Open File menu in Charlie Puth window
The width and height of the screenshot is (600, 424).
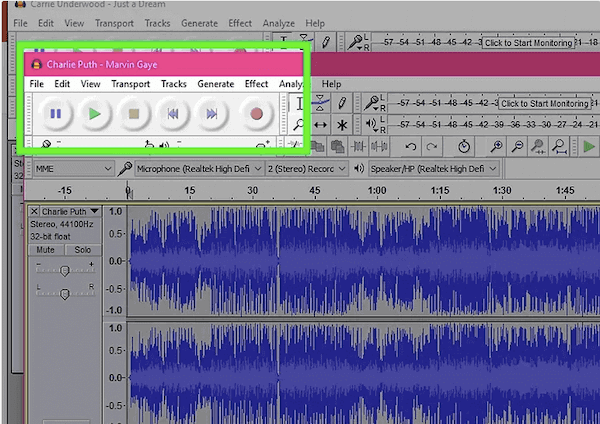36,84
